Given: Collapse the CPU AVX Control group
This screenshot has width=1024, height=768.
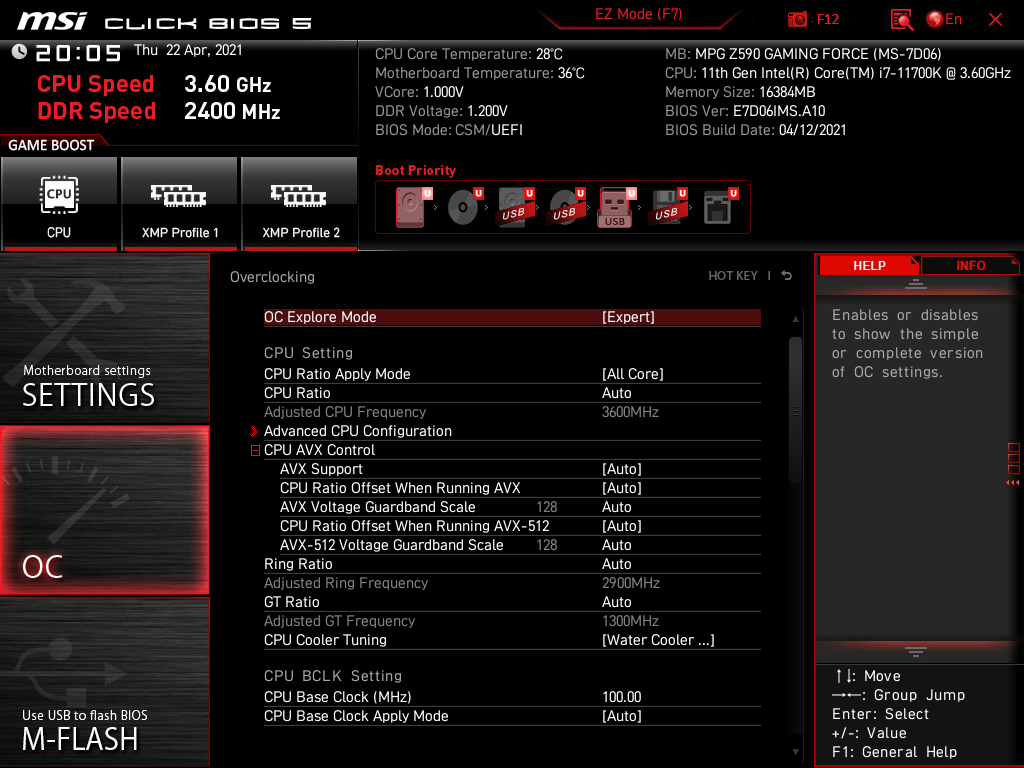Looking at the screenshot, I should 255,451.
